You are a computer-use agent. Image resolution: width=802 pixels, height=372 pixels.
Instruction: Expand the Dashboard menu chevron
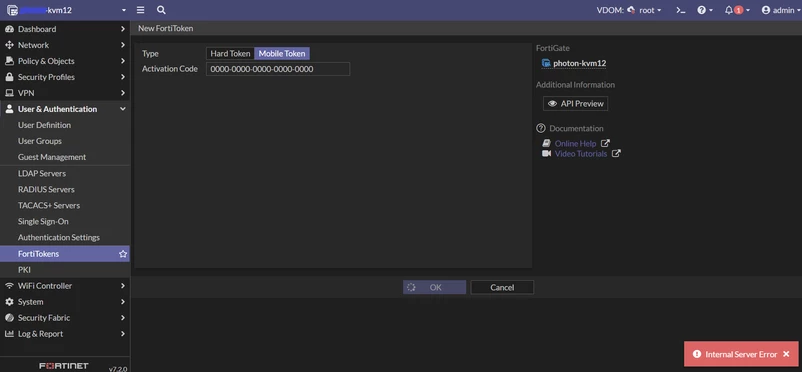click(123, 29)
